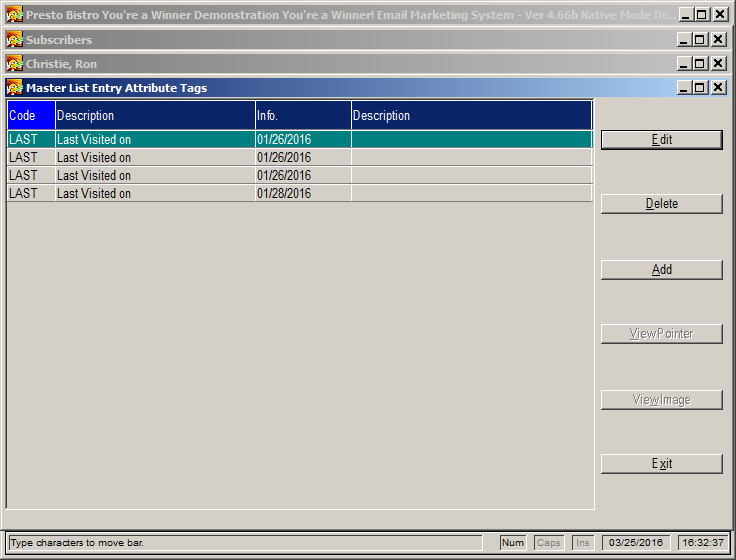The height and width of the screenshot is (560, 736).
Task: Select the row with date 01/28/2016
Action: [300, 193]
